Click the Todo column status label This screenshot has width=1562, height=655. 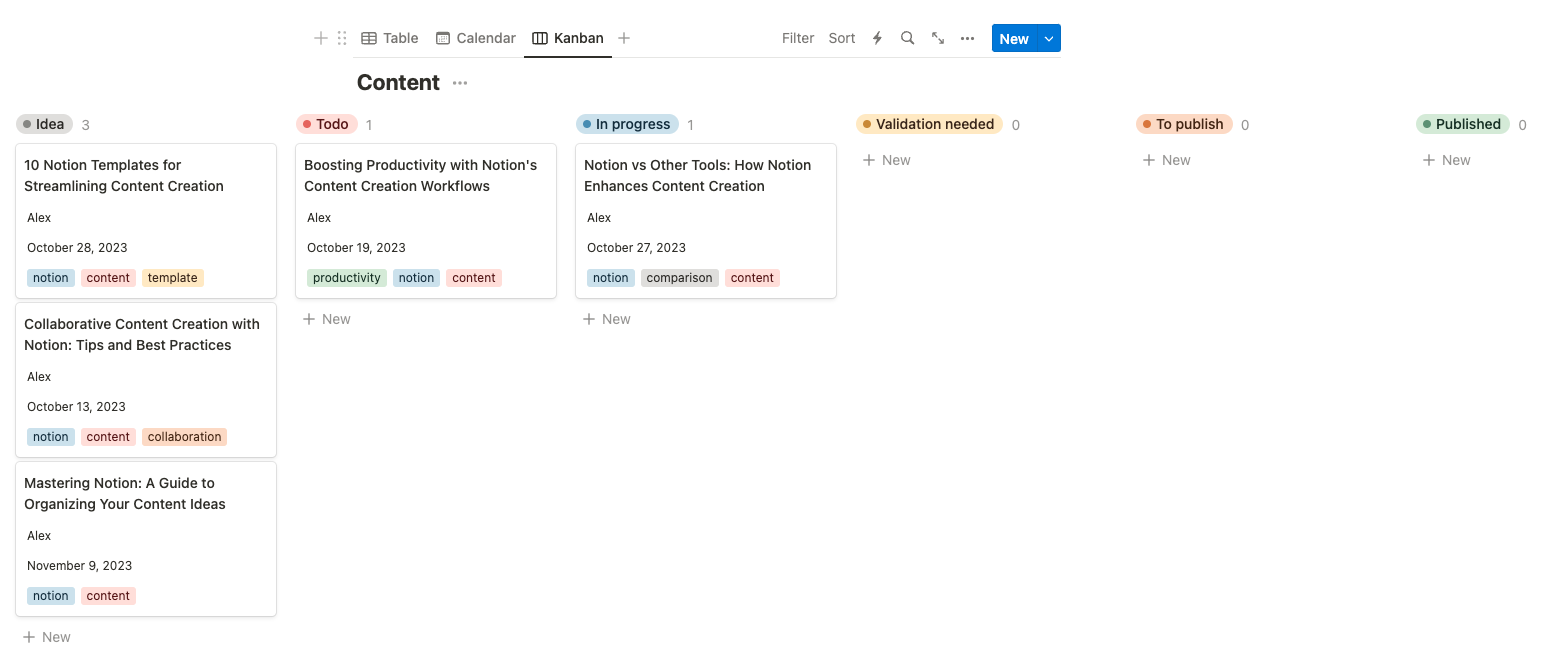click(x=326, y=124)
